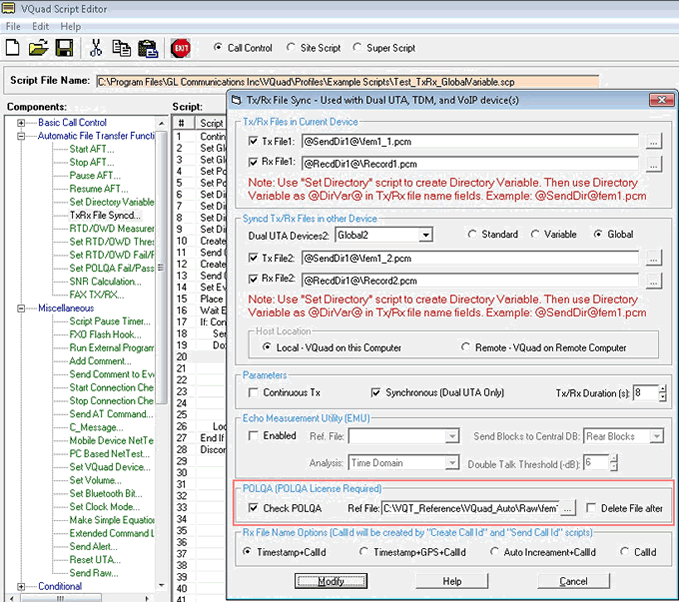Expand the Conditional tree node
The image size is (681, 603).
22,587
